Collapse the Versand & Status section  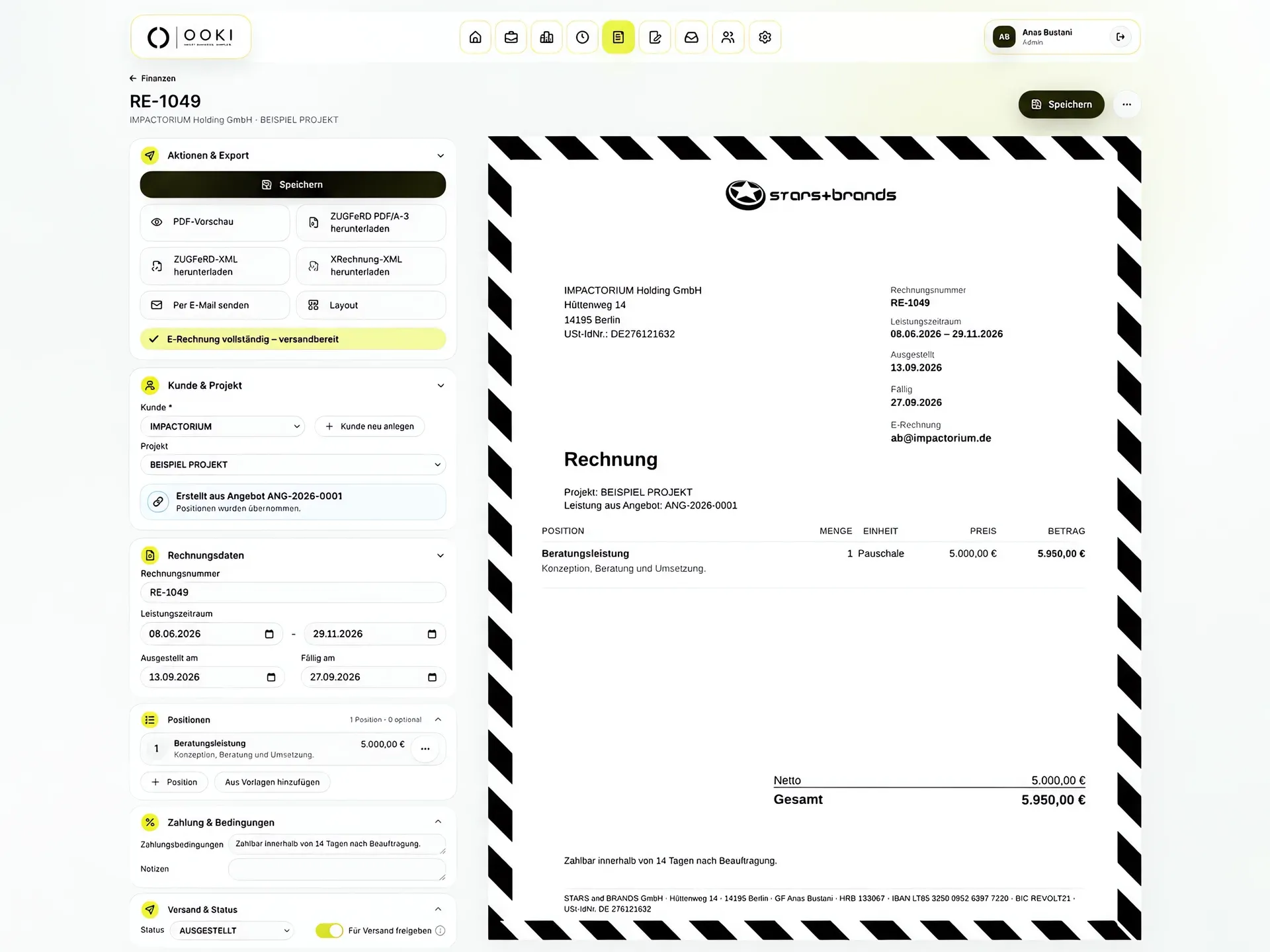(438, 909)
